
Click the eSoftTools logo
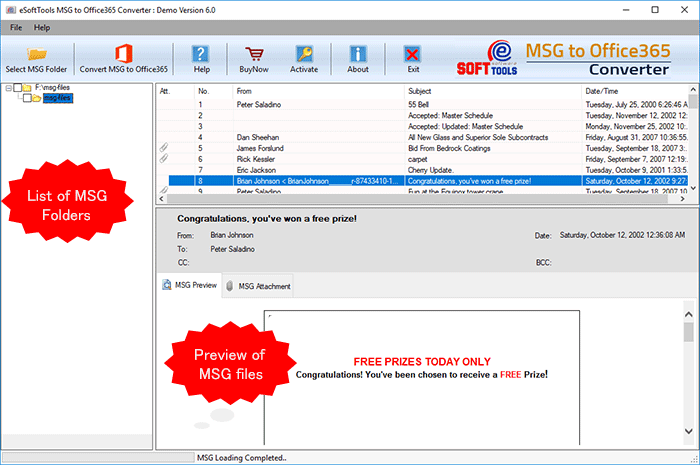tap(487, 58)
